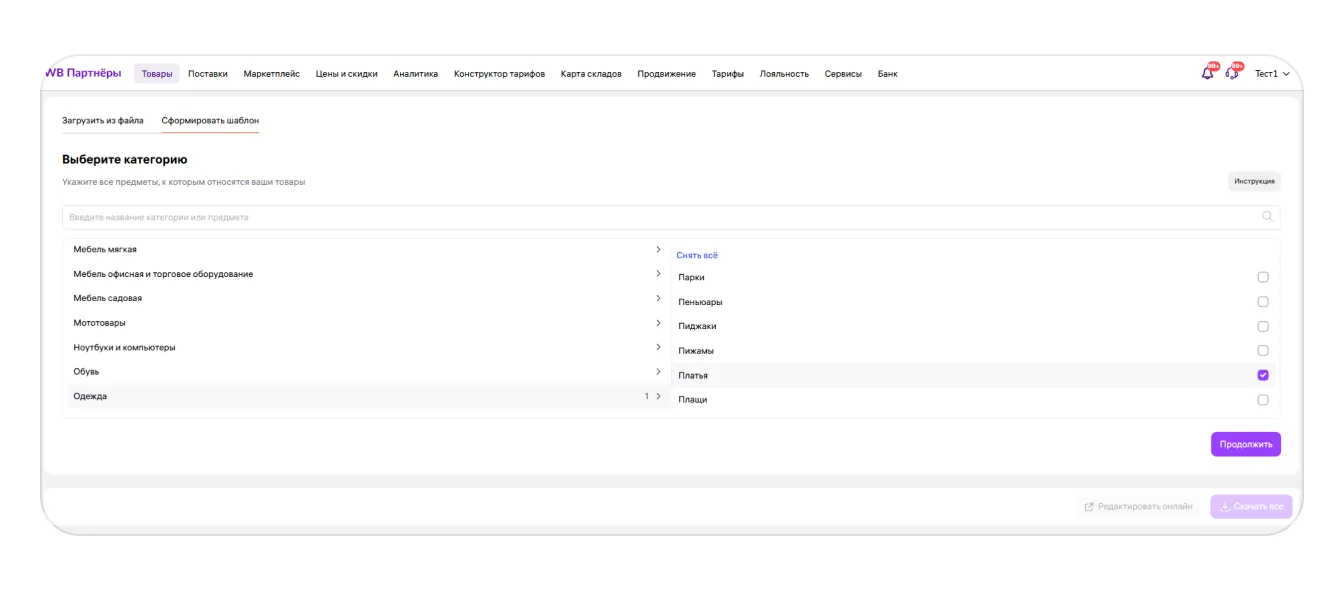Click the Редактировать онлайн external link icon
This screenshot has height=590, width=1344.
click(1089, 507)
